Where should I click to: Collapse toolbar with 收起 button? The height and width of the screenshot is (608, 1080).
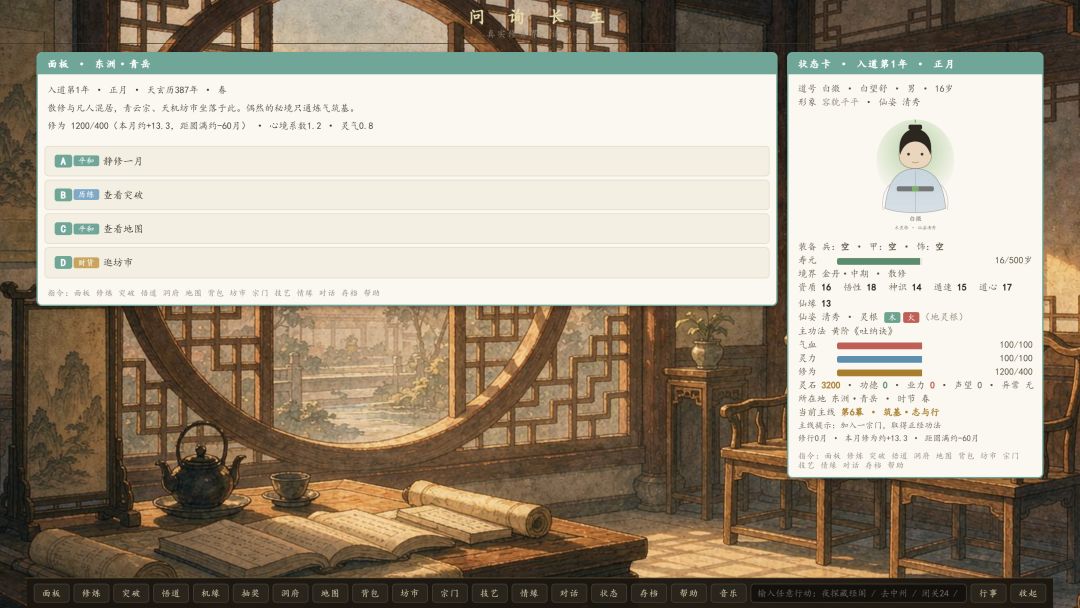1028,593
